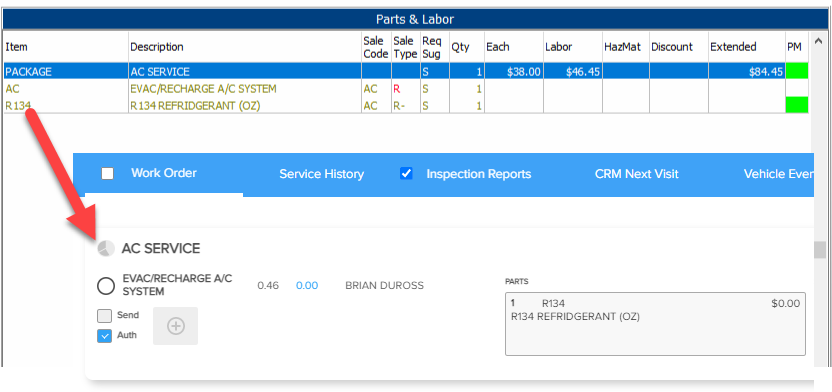This screenshot has width=832, height=392.
Task: Click the pie-chart icon beside AC SERVICE
Action: 106,248
